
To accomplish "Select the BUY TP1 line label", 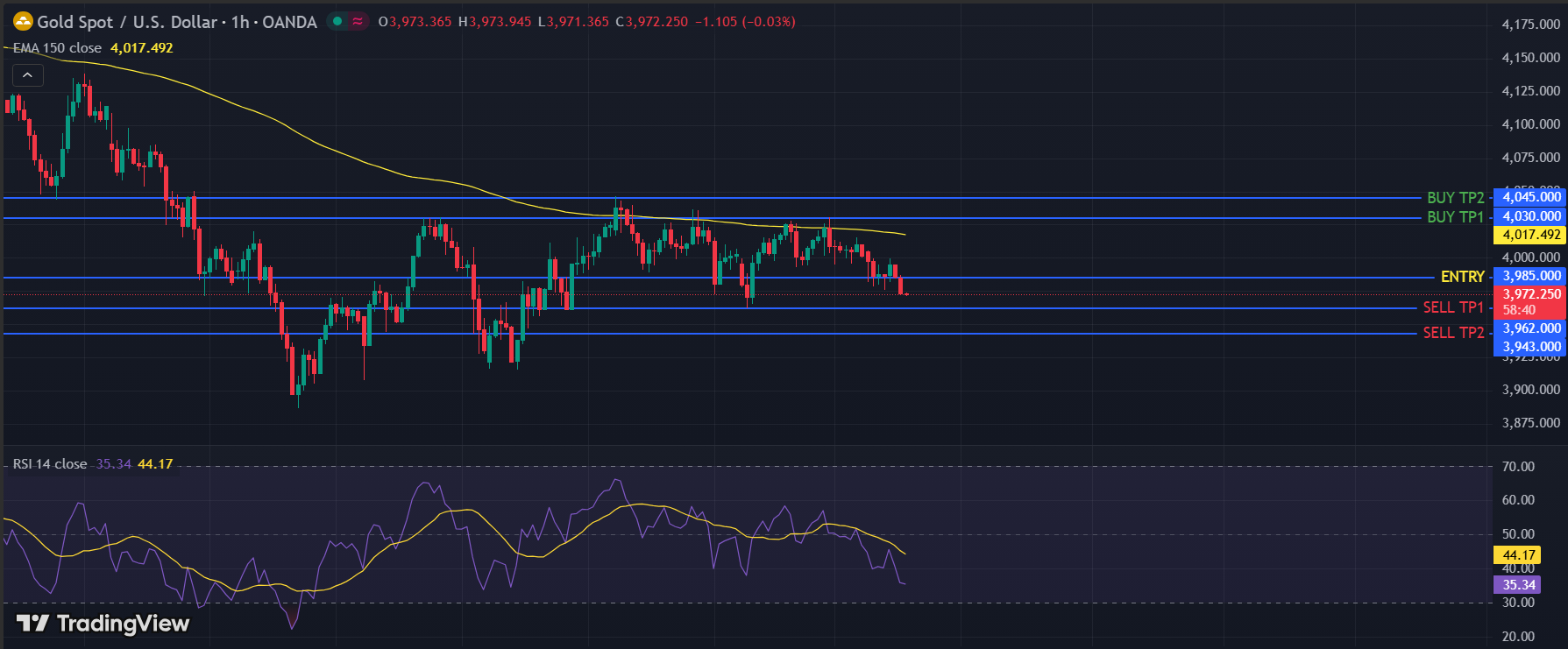I will click(1455, 217).
